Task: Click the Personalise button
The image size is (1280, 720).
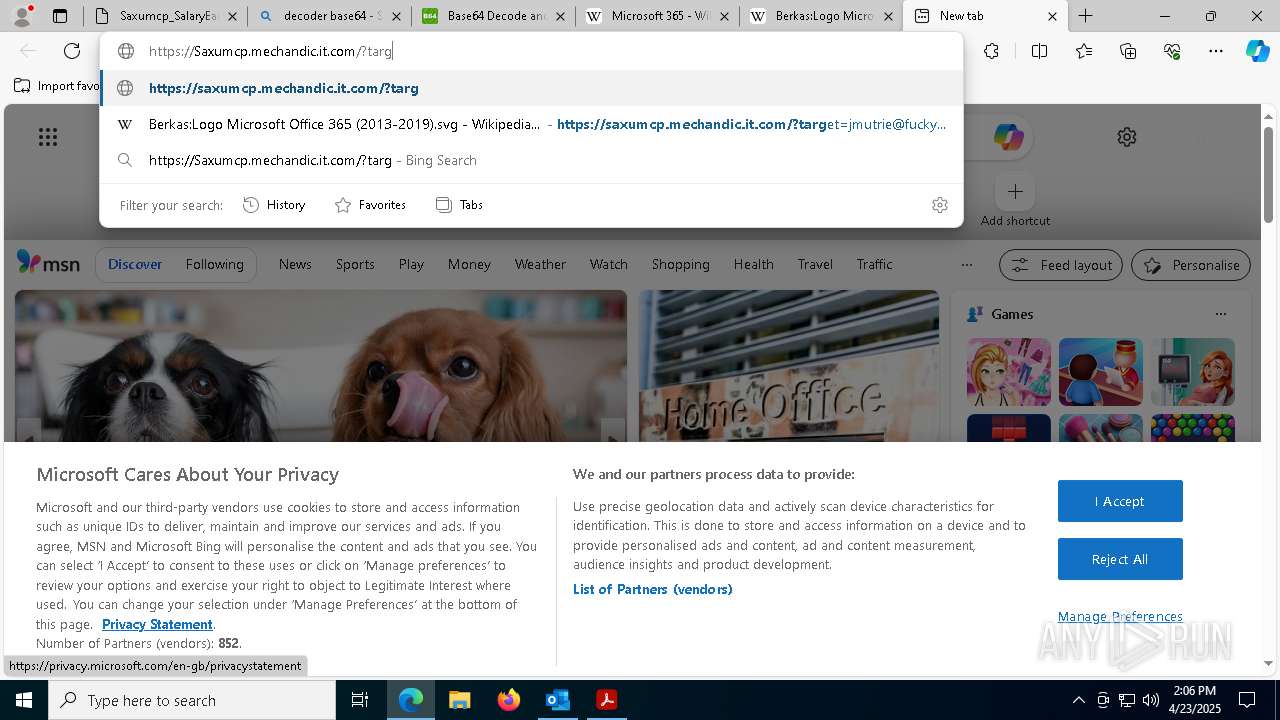Action: click(1191, 265)
